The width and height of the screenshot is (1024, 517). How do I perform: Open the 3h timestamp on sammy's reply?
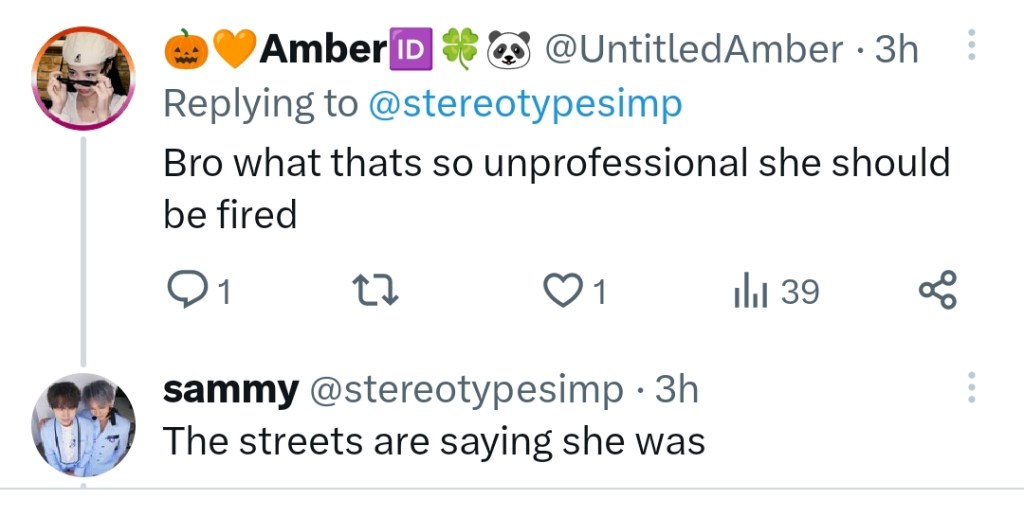[676, 389]
